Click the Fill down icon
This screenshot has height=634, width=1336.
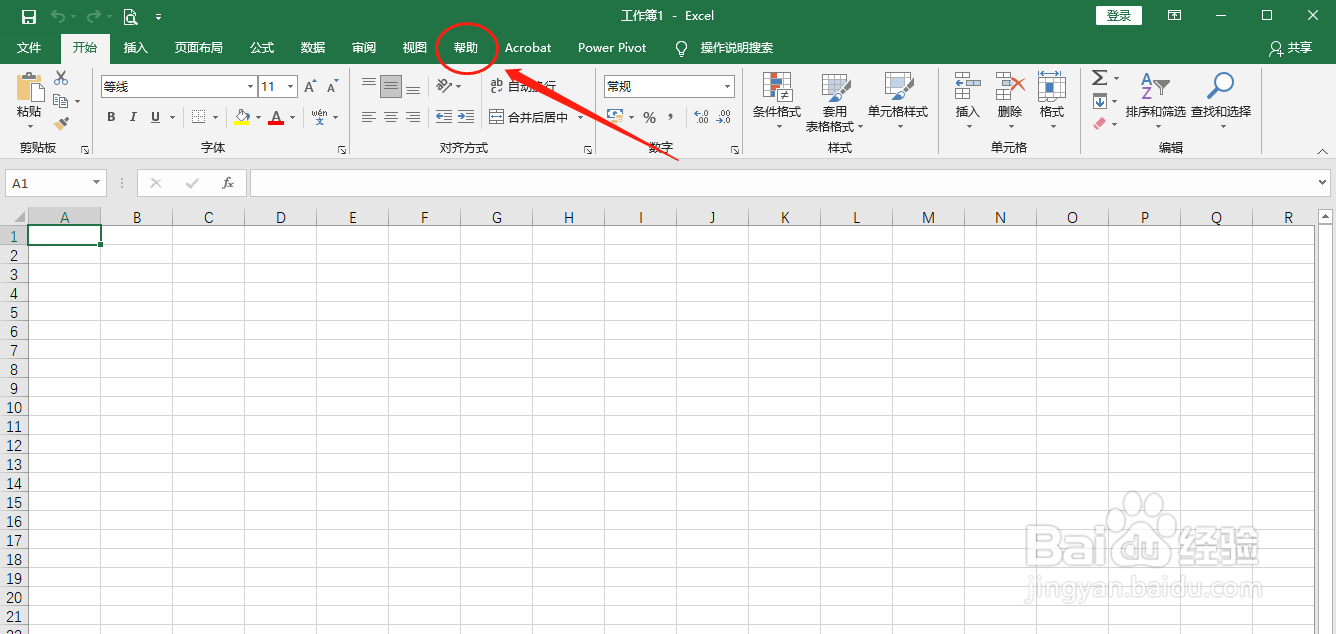pyautogui.click(x=1099, y=101)
